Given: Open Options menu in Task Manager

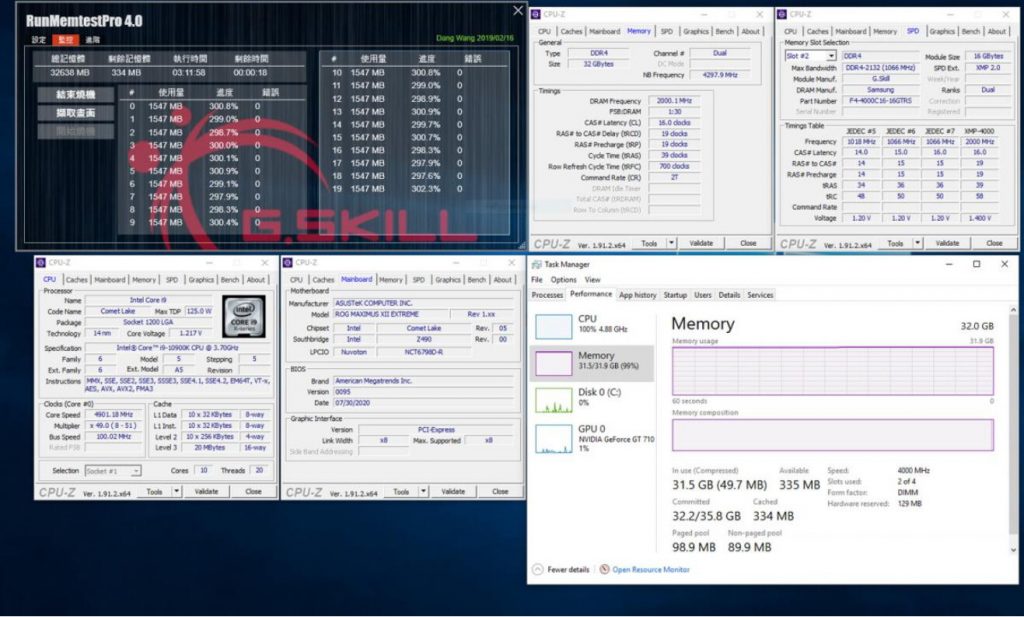Looking at the screenshot, I should point(563,279).
